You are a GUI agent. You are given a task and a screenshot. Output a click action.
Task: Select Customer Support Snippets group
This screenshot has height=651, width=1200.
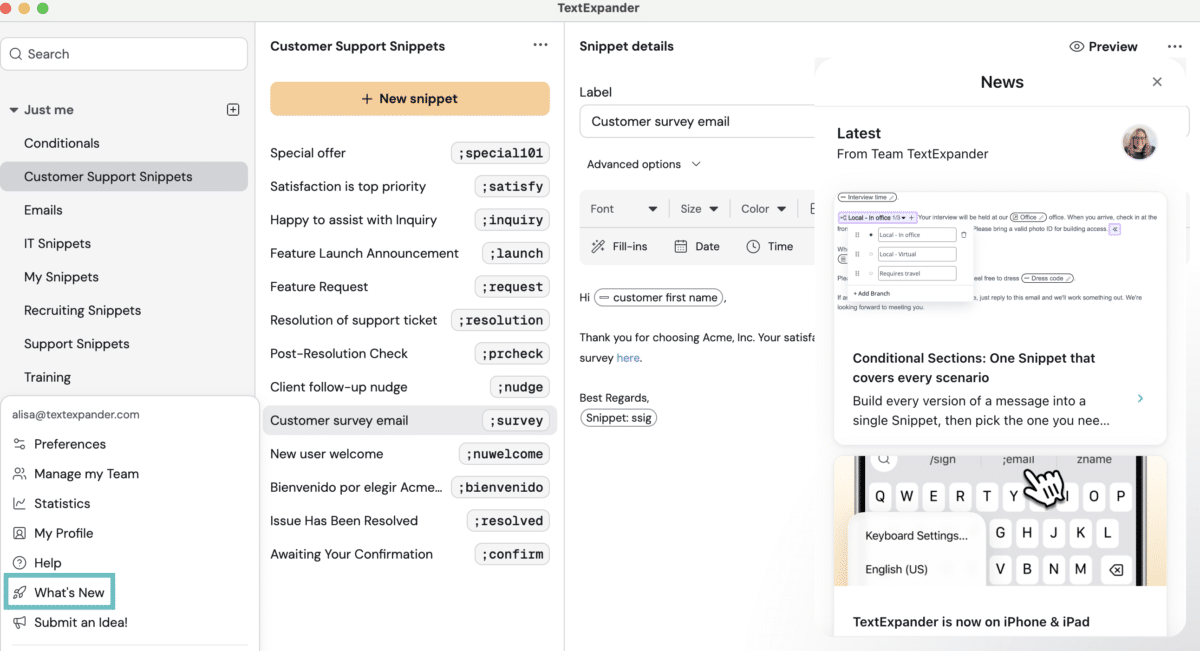pyautogui.click(x=124, y=177)
